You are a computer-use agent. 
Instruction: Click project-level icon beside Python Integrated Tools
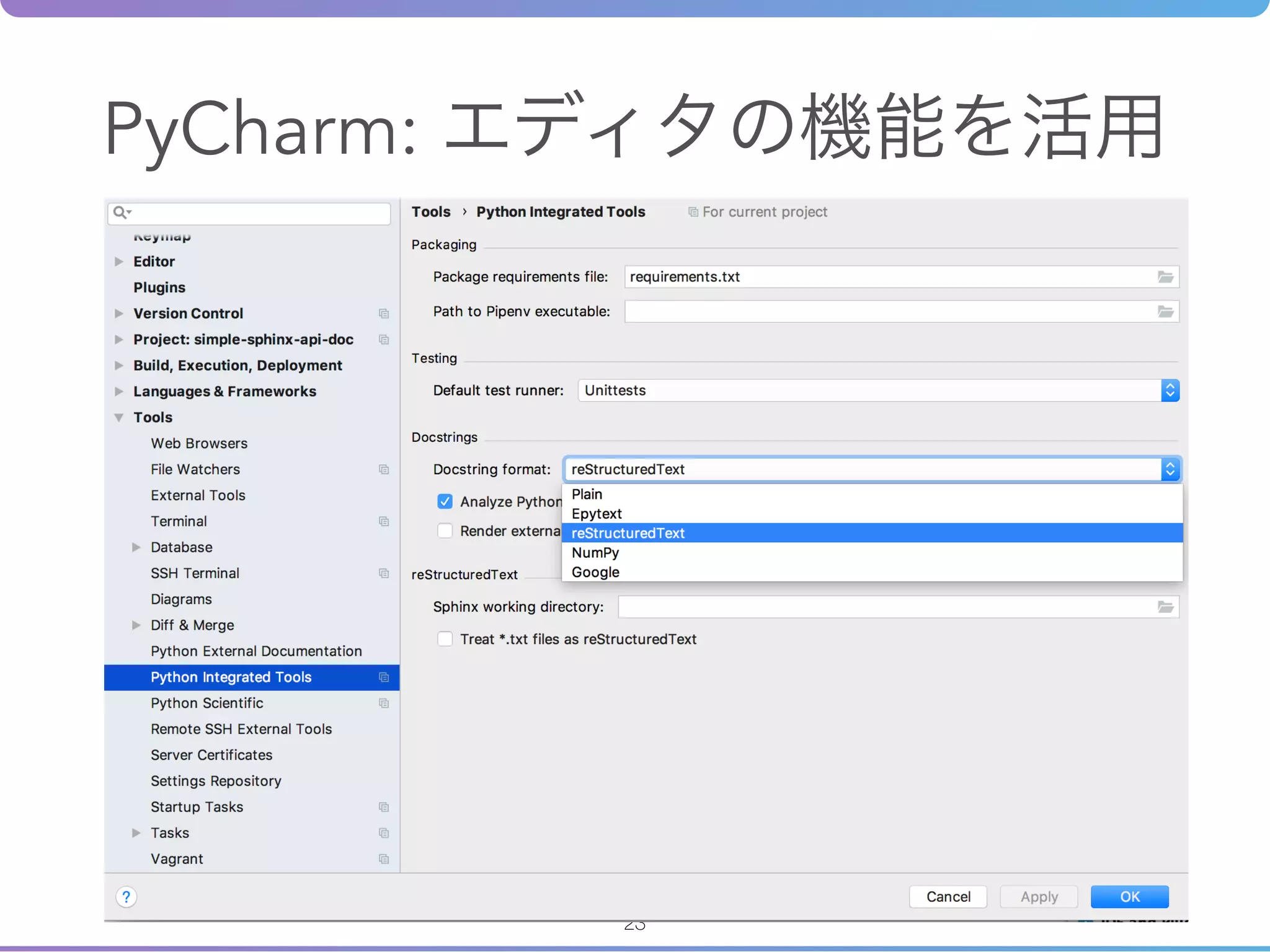(x=384, y=677)
